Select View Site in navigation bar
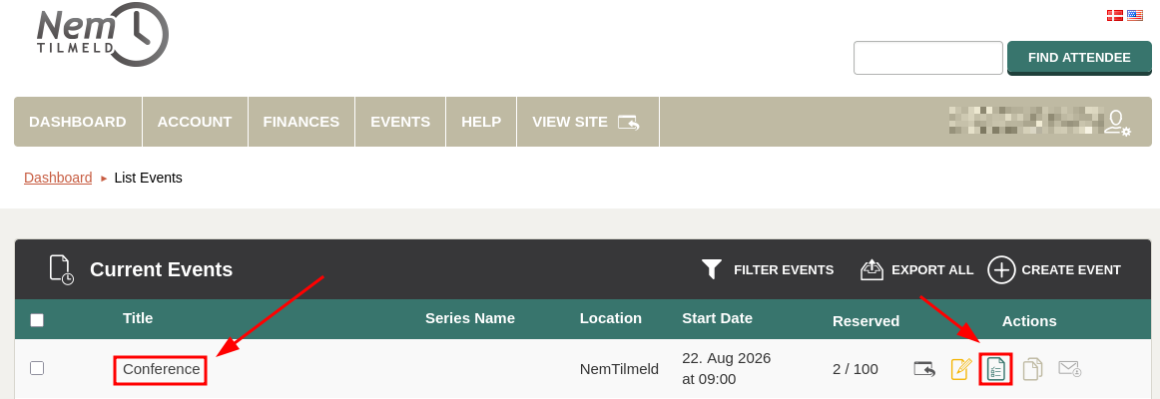 587,121
